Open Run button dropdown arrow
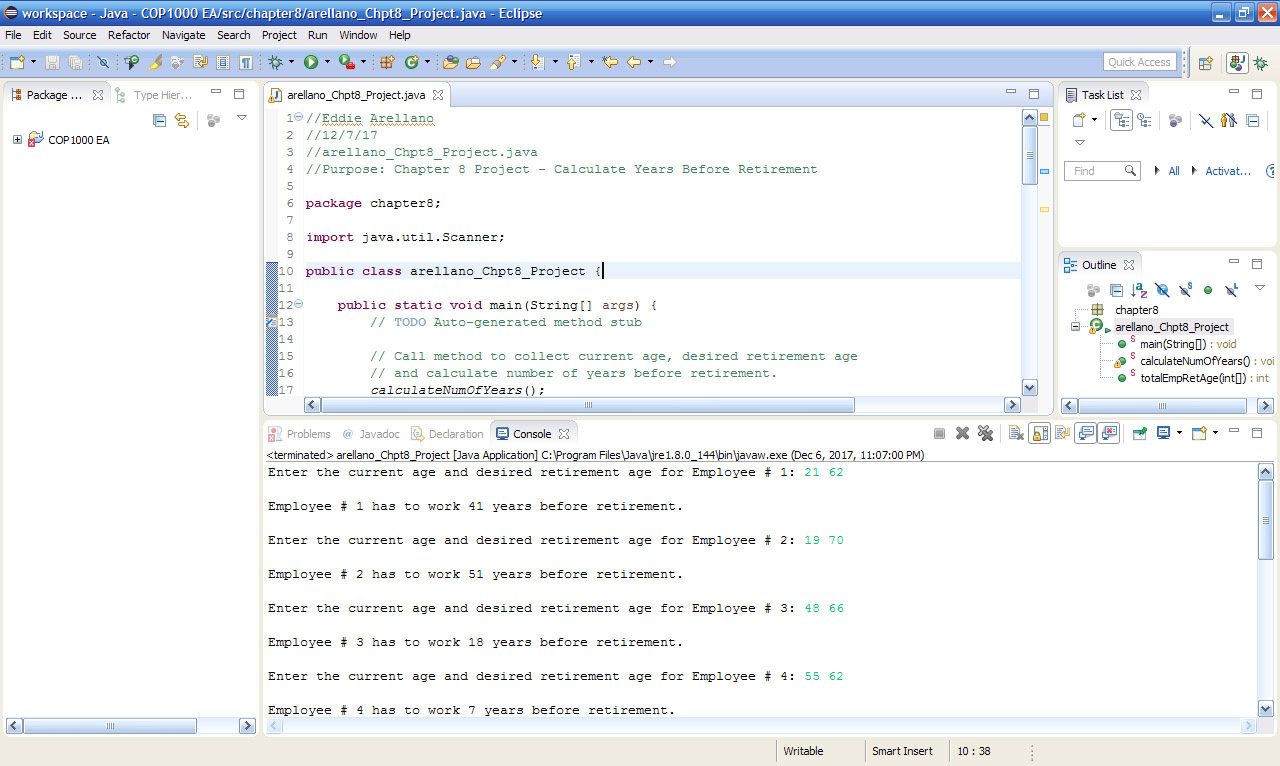Image resolution: width=1280 pixels, height=766 pixels. (327, 62)
